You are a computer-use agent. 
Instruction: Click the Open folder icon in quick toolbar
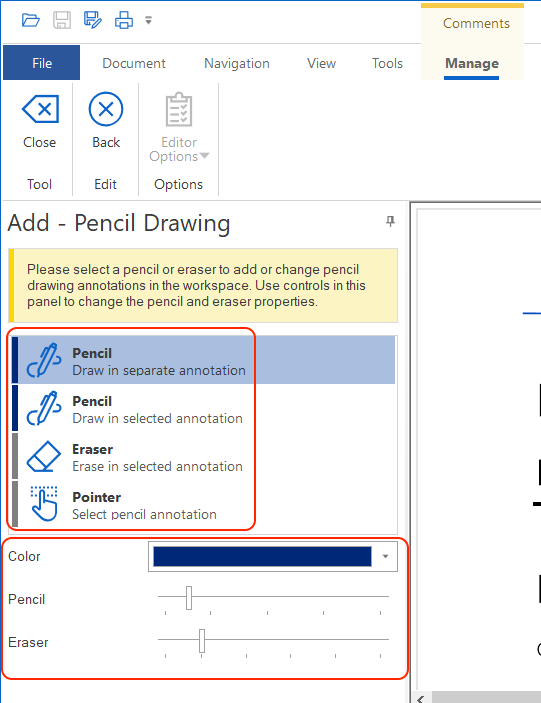coord(30,21)
